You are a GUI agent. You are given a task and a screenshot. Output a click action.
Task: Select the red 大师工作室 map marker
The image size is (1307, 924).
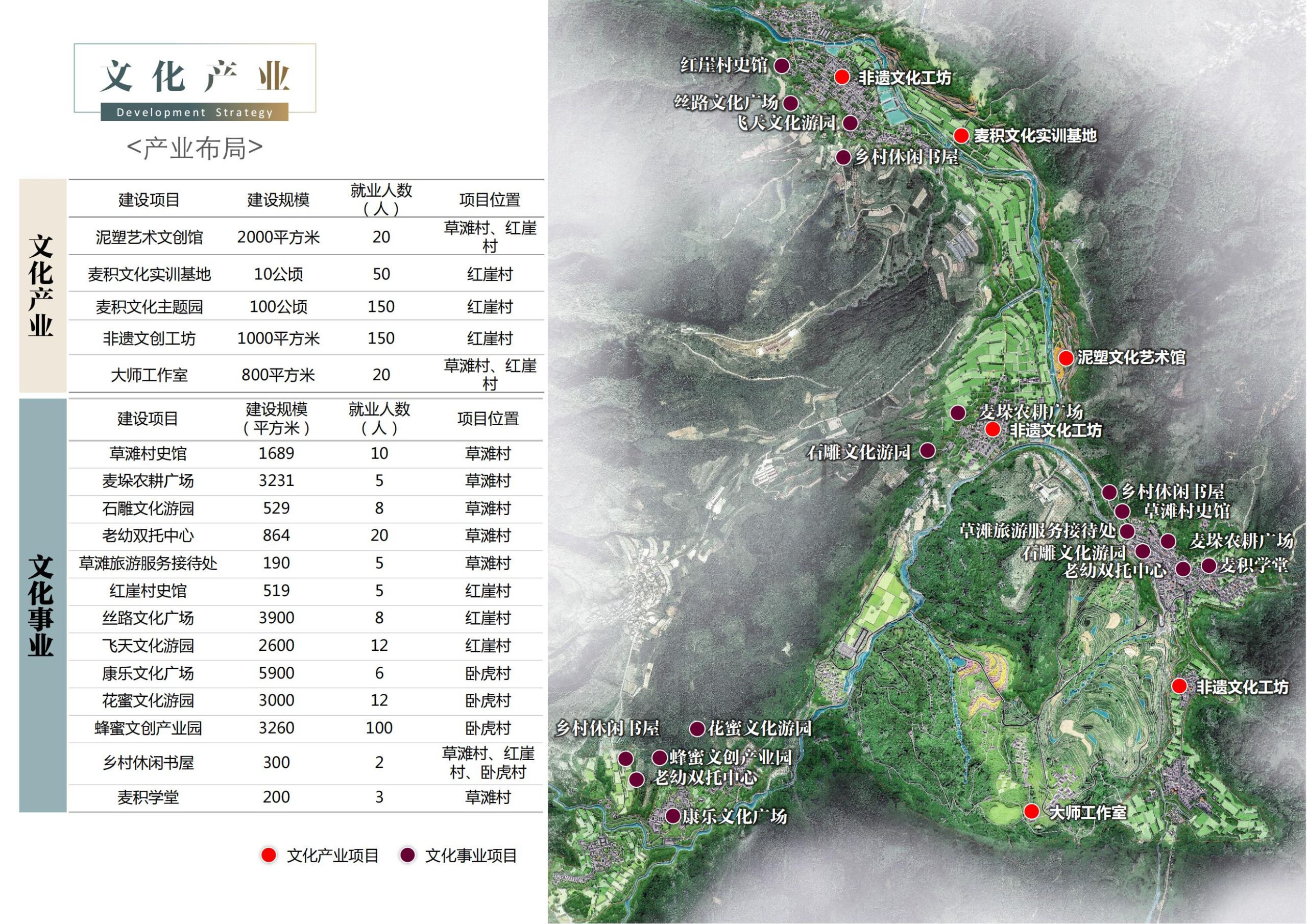click(1031, 811)
